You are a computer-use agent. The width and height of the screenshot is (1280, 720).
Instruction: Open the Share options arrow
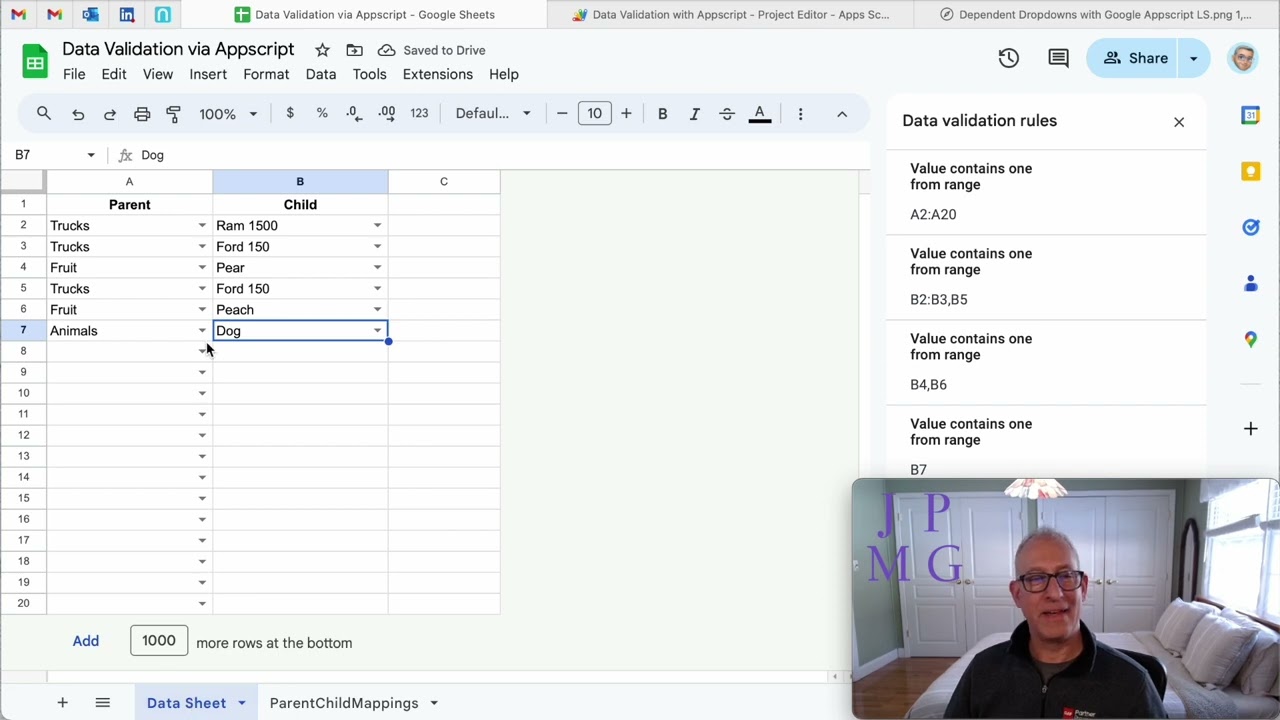(x=1193, y=58)
